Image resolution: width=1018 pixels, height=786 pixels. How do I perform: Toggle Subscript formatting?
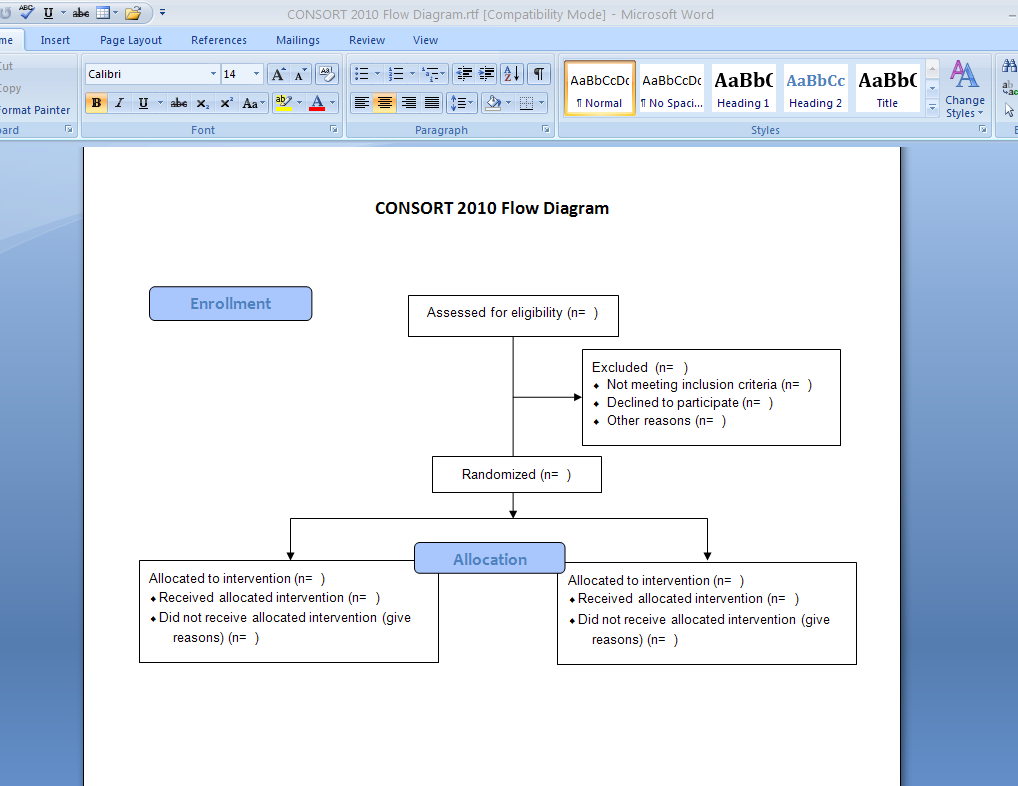(x=203, y=103)
